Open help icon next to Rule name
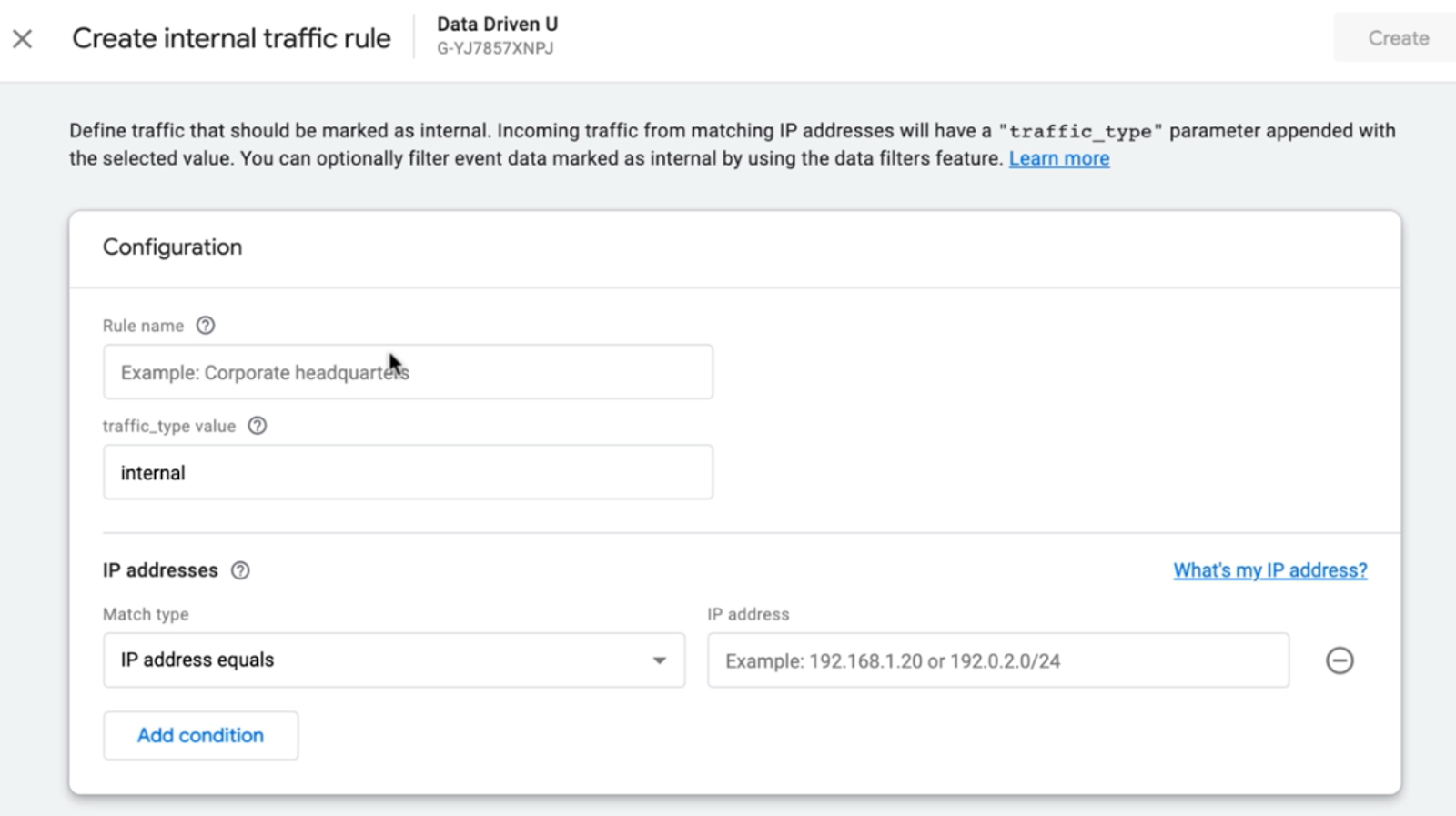1456x816 pixels. (206, 326)
